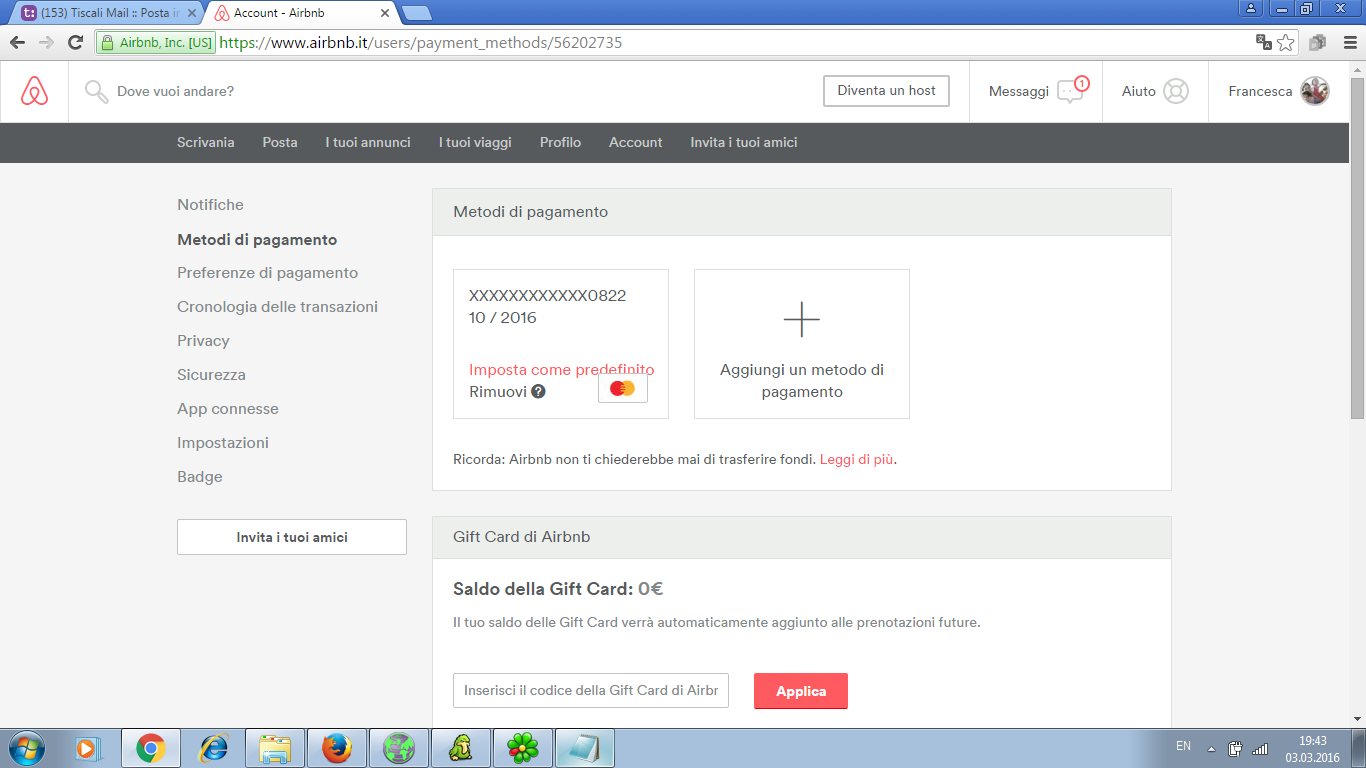Open Windows Explorer folder taskbar icon

pos(275,748)
